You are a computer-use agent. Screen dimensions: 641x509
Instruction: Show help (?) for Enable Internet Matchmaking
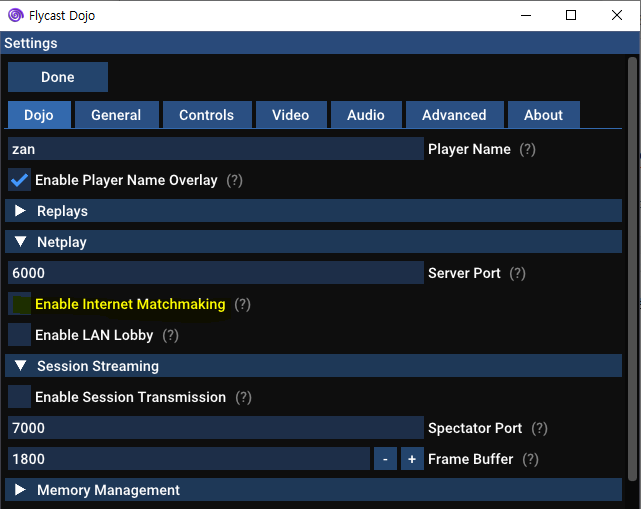pyautogui.click(x=242, y=304)
